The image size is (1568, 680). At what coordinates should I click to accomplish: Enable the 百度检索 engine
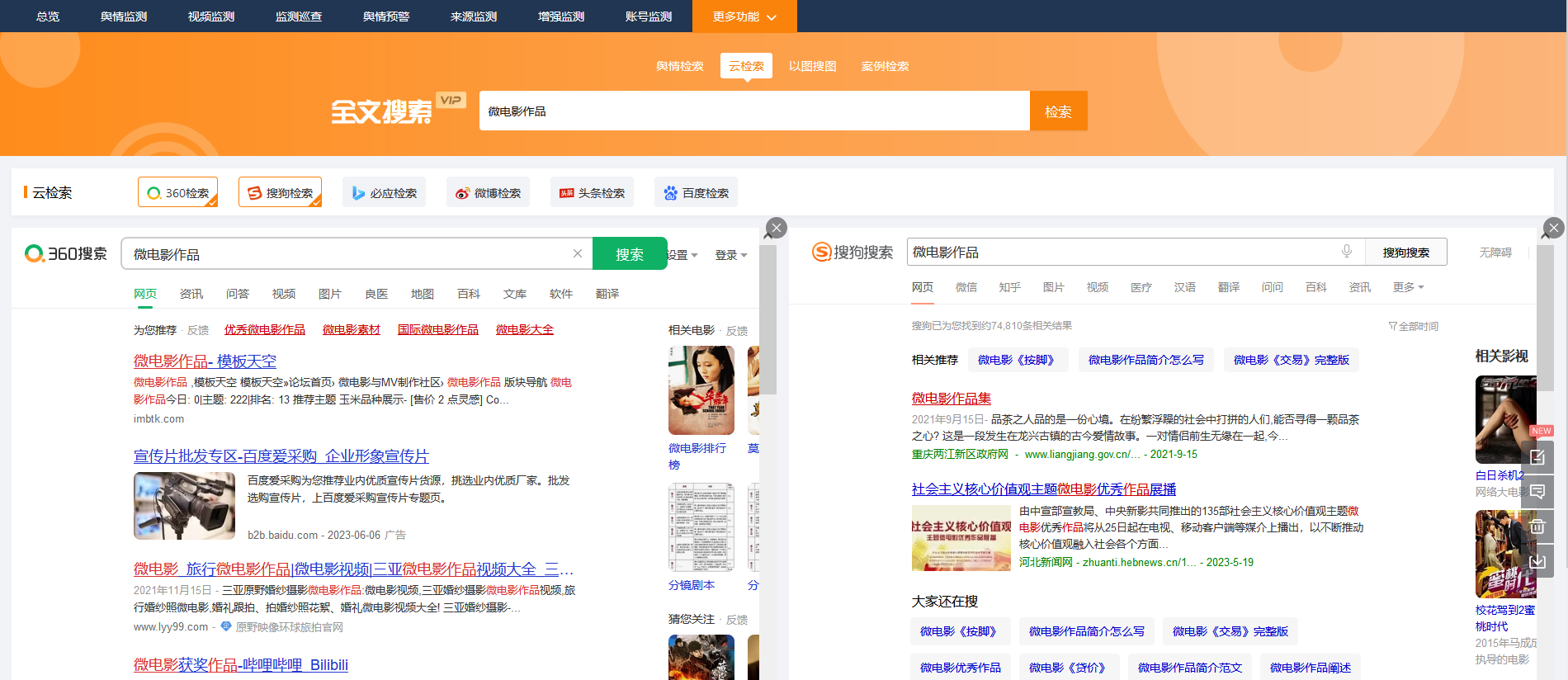(696, 192)
